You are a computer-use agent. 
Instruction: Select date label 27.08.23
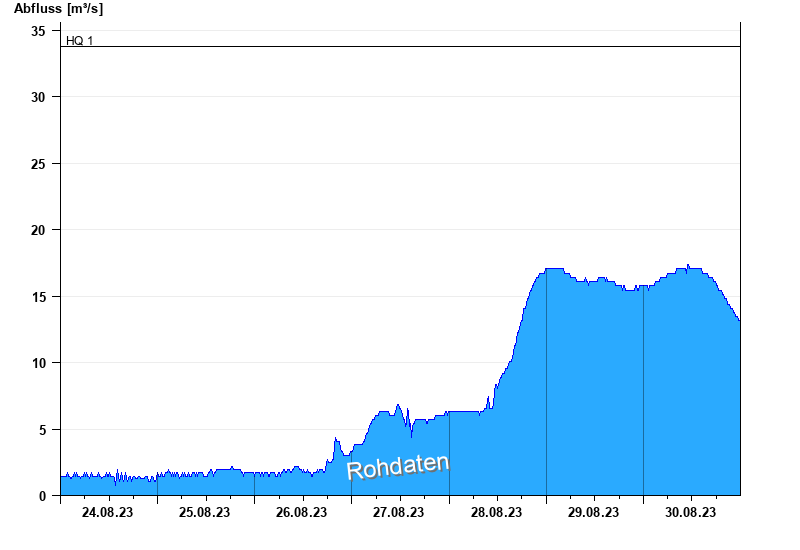[x=398, y=512]
